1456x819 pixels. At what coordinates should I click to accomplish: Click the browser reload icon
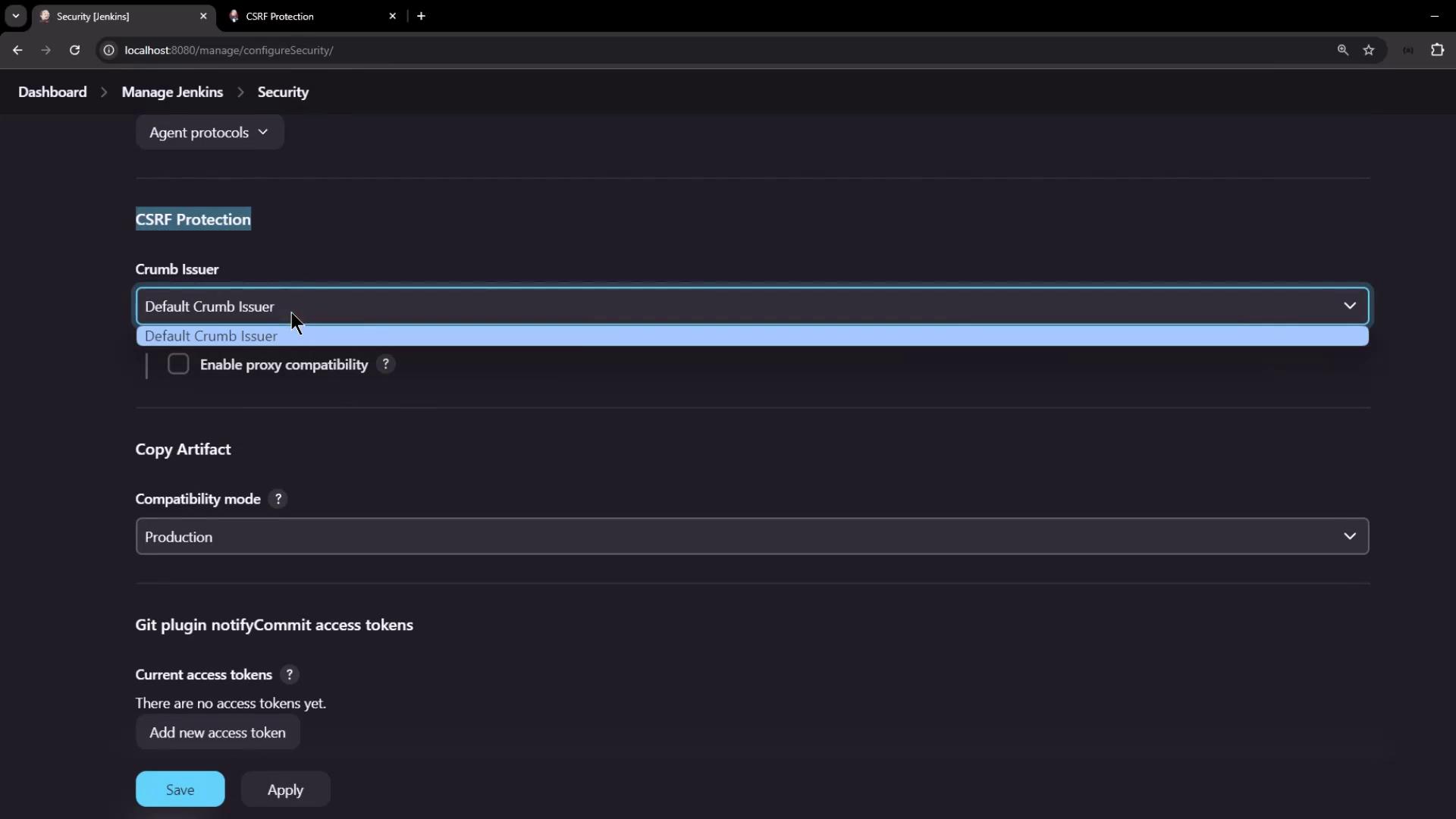click(74, 50)
